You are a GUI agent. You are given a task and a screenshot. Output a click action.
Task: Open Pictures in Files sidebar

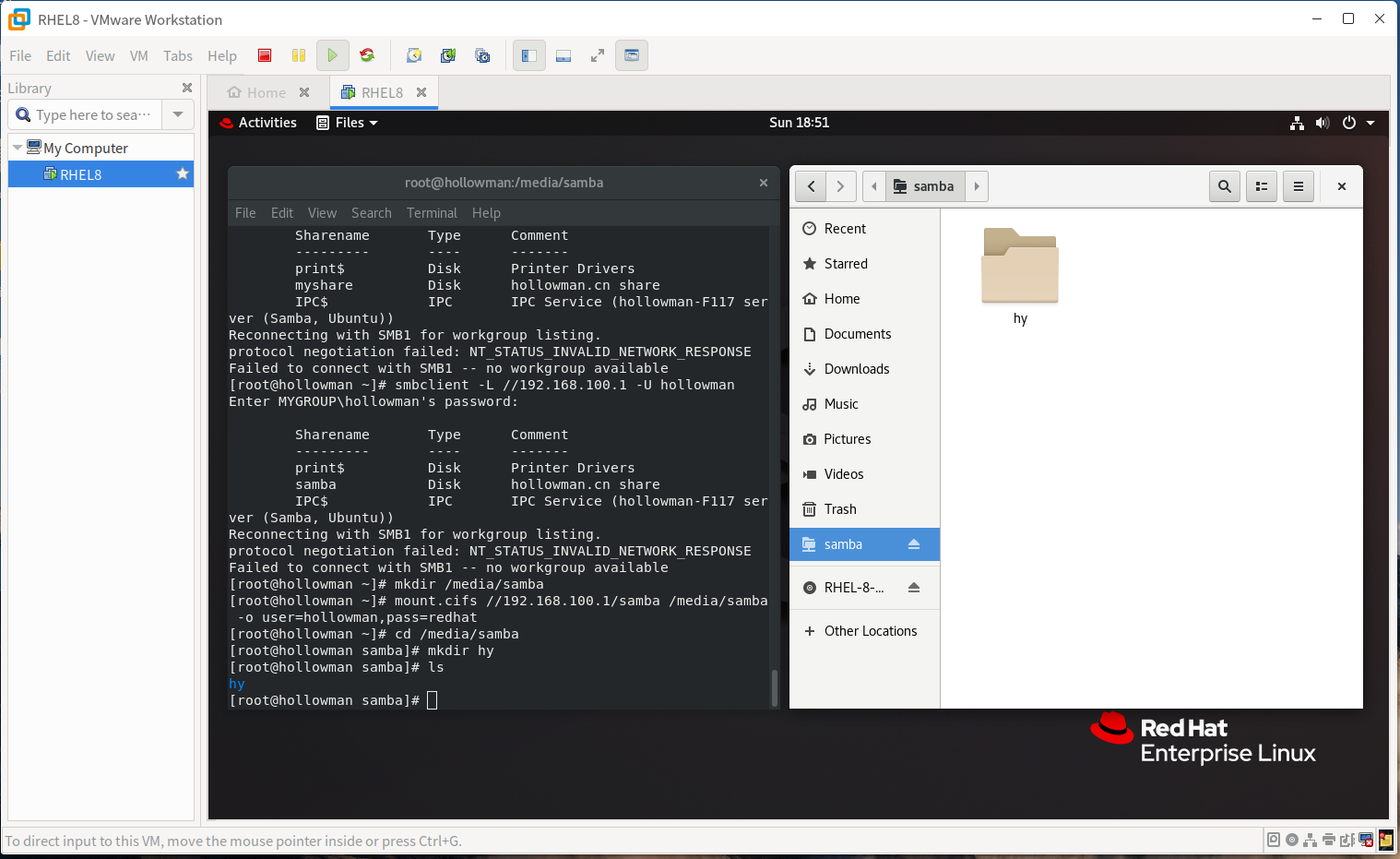point(864,439)
